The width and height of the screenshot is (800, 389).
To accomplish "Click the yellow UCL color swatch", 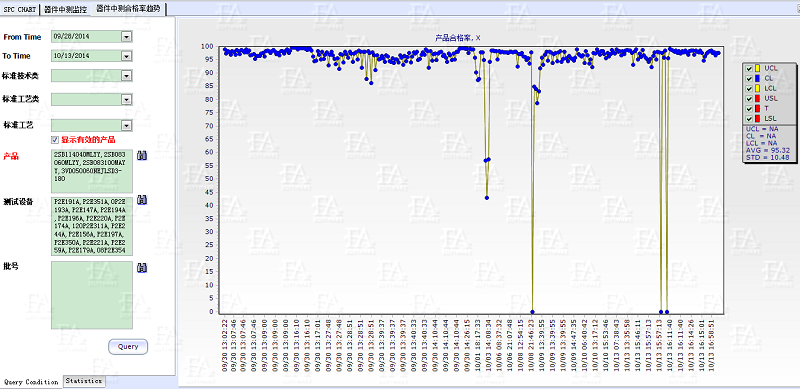I will pyautogui.click(x=758, y=68).
